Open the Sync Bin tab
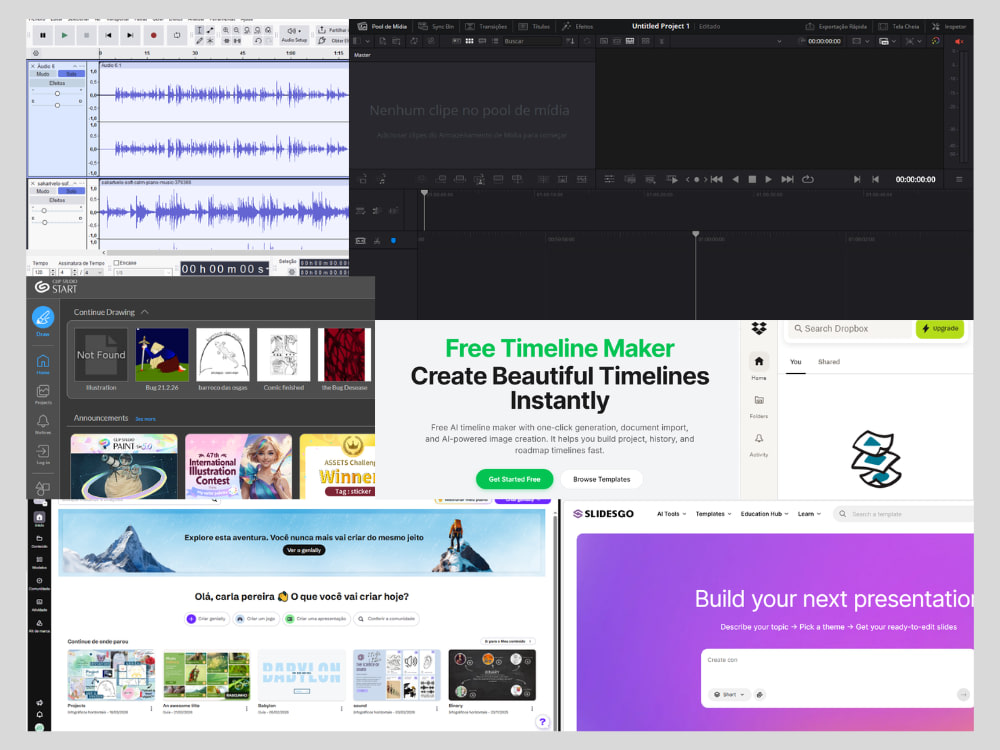 tap(437, 26)
